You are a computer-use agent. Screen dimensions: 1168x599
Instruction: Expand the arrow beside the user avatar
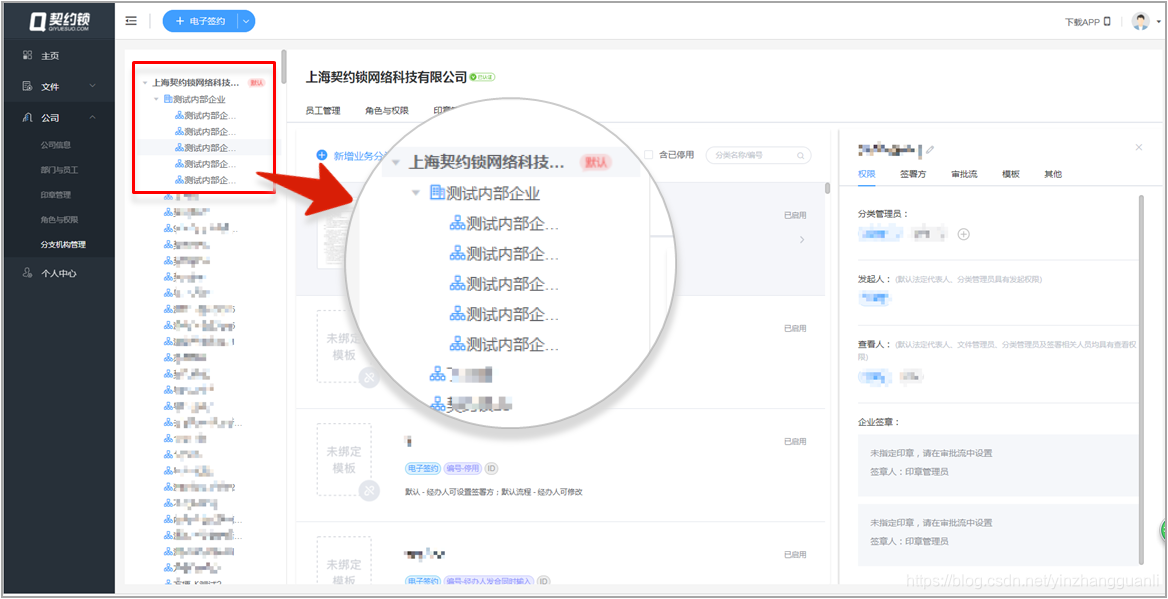tap(1158, 22)
